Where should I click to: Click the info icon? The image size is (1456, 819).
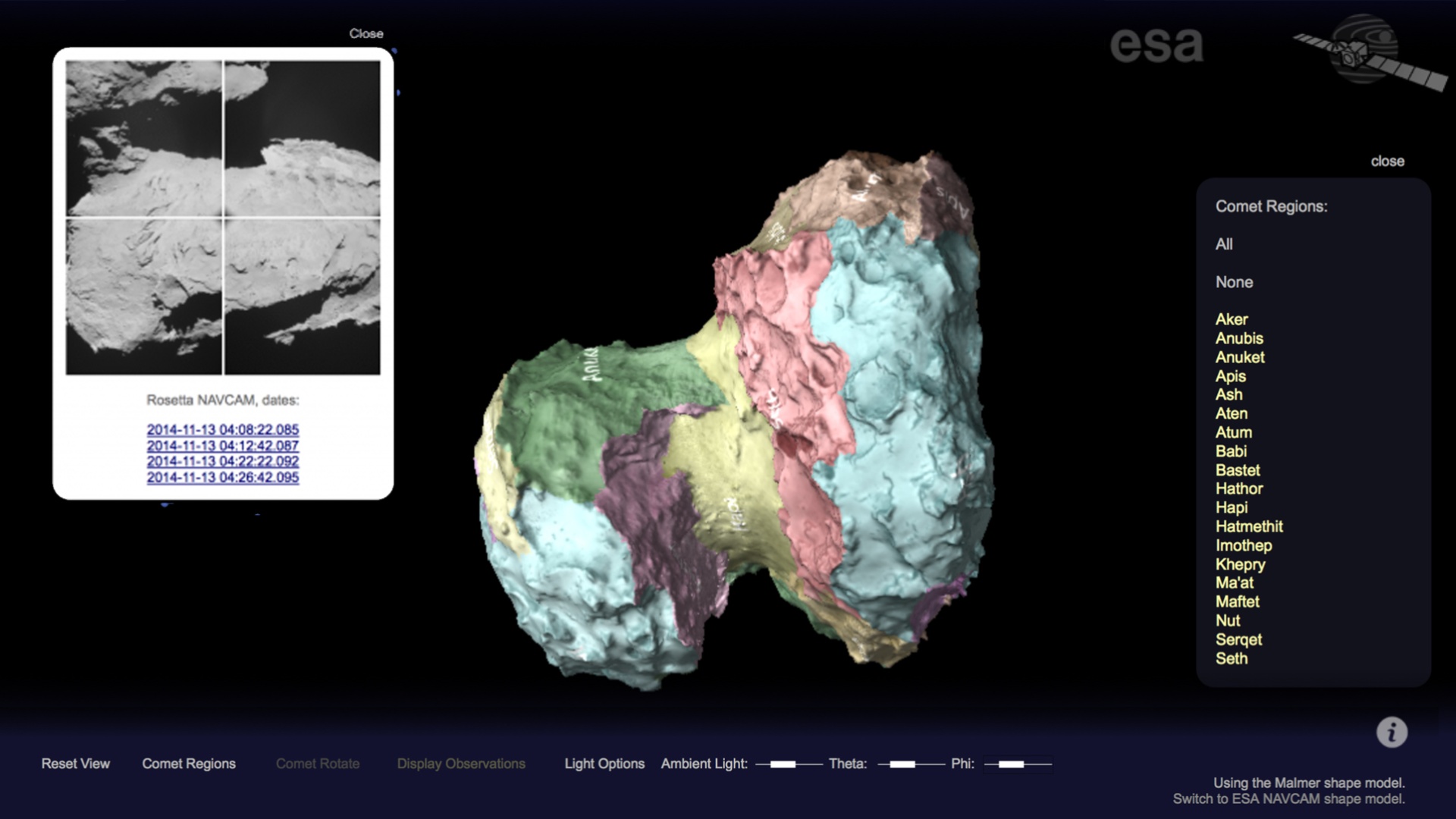[1392, 733]
